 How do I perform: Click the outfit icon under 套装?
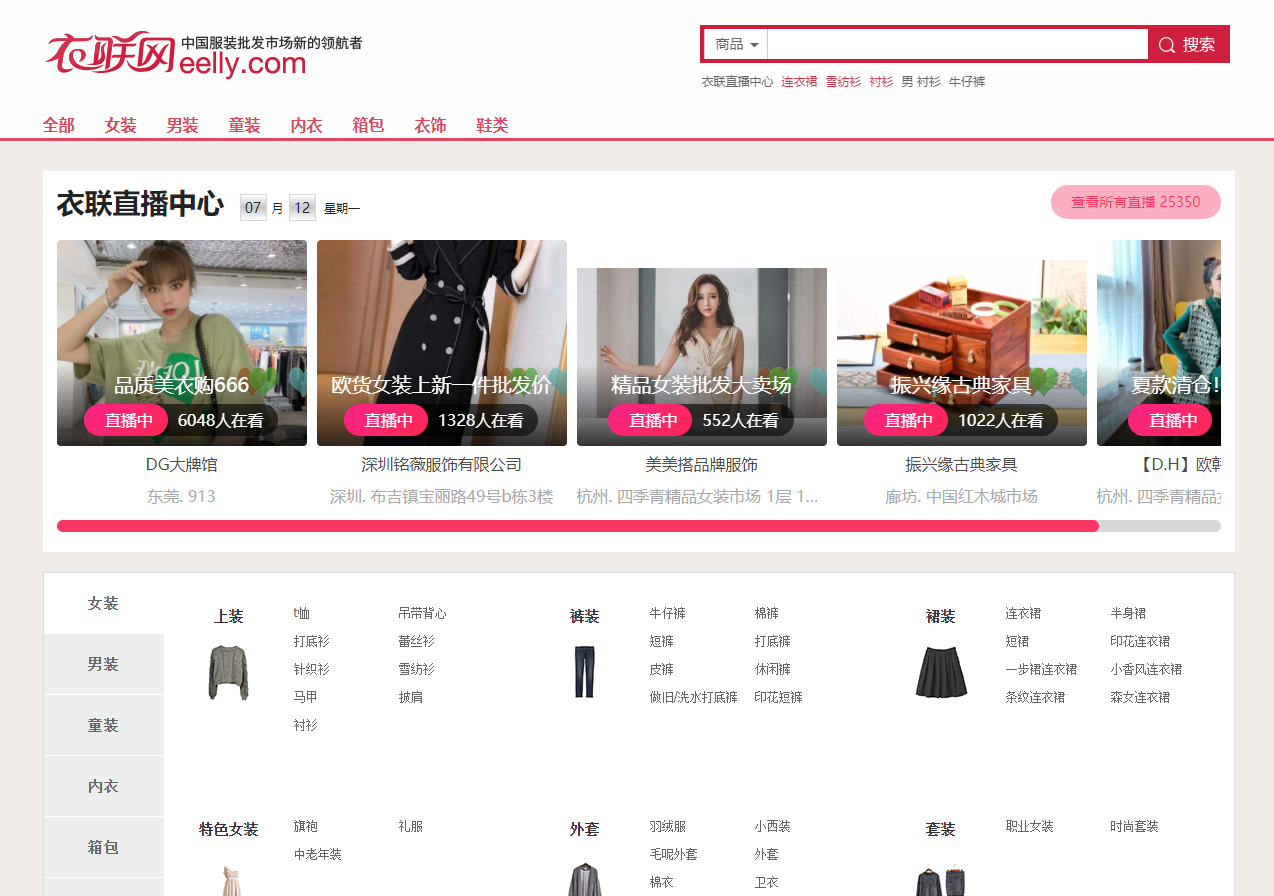[x=941, y=880]
